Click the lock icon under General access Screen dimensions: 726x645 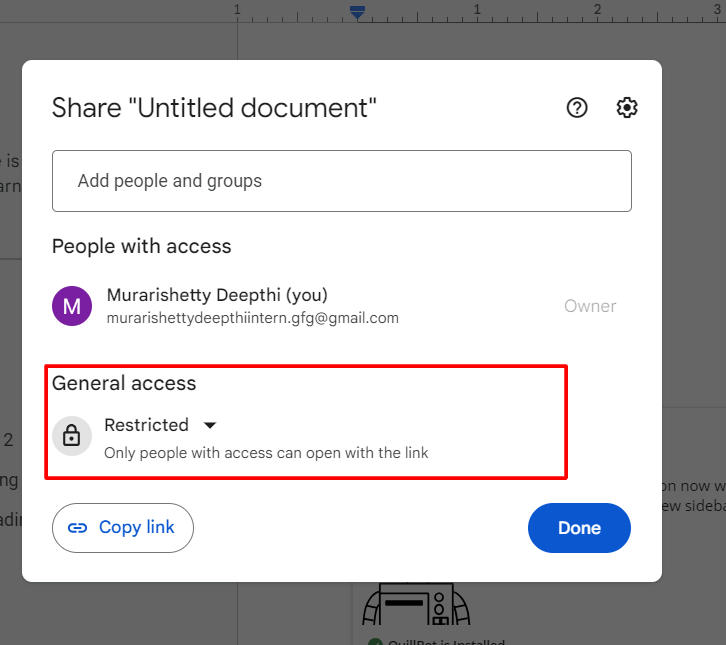(72, 436)
